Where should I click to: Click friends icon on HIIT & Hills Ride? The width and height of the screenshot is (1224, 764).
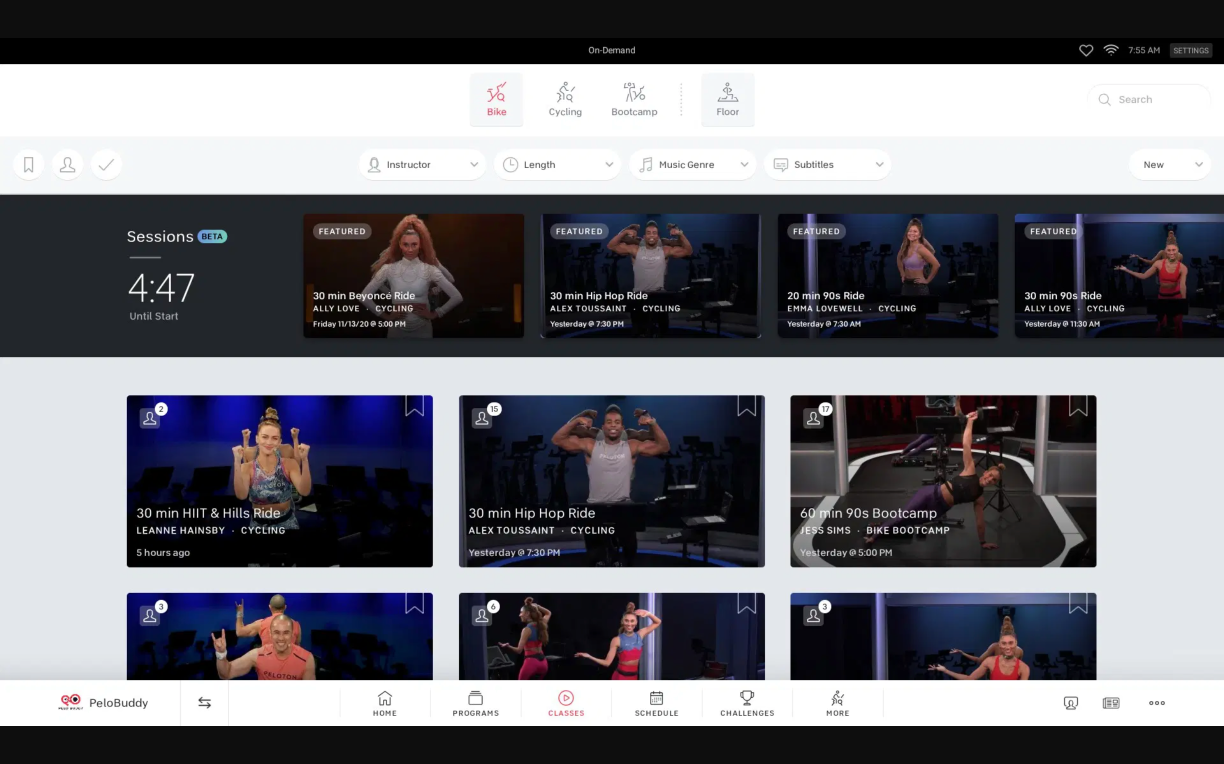(x=152, y=417)
